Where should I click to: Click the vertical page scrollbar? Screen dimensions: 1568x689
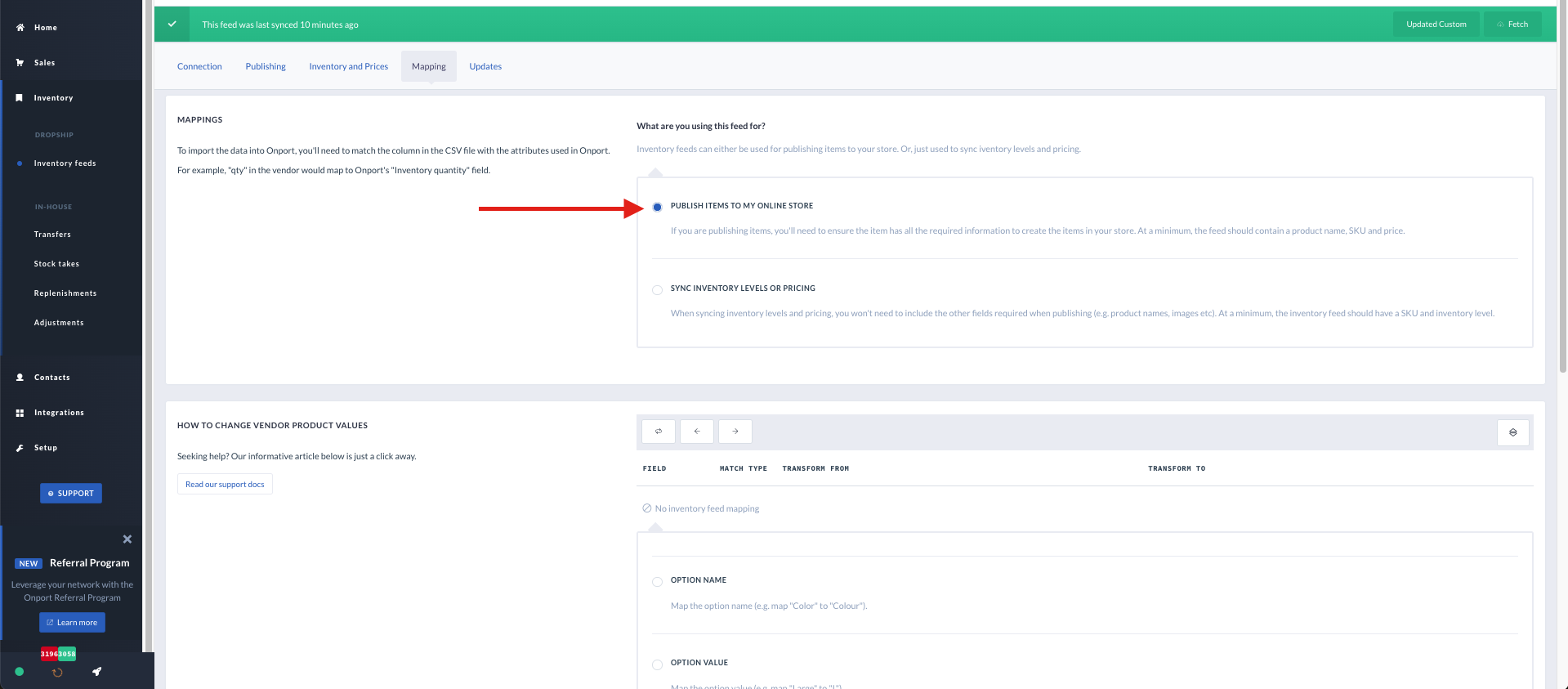point(1562,188)
